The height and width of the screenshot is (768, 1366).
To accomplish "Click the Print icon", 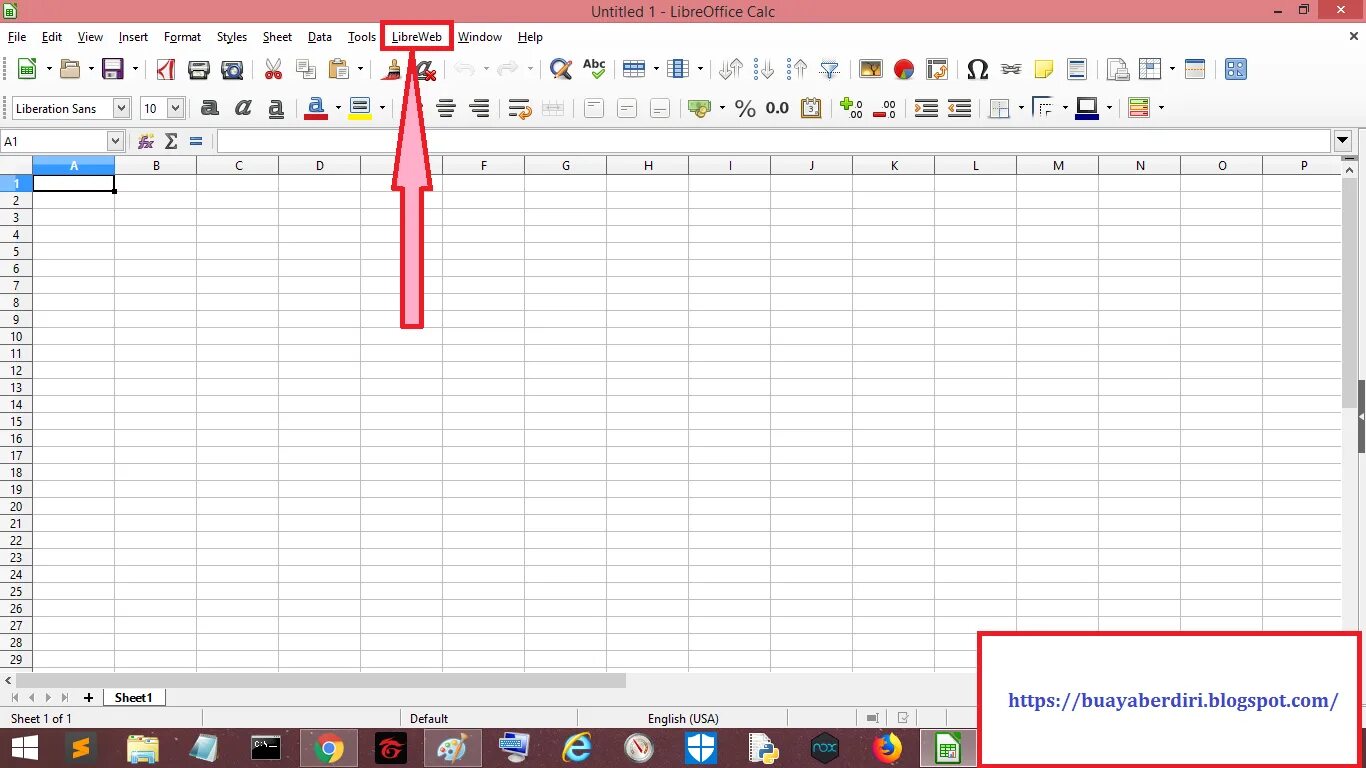I will [x=199, y=69].
